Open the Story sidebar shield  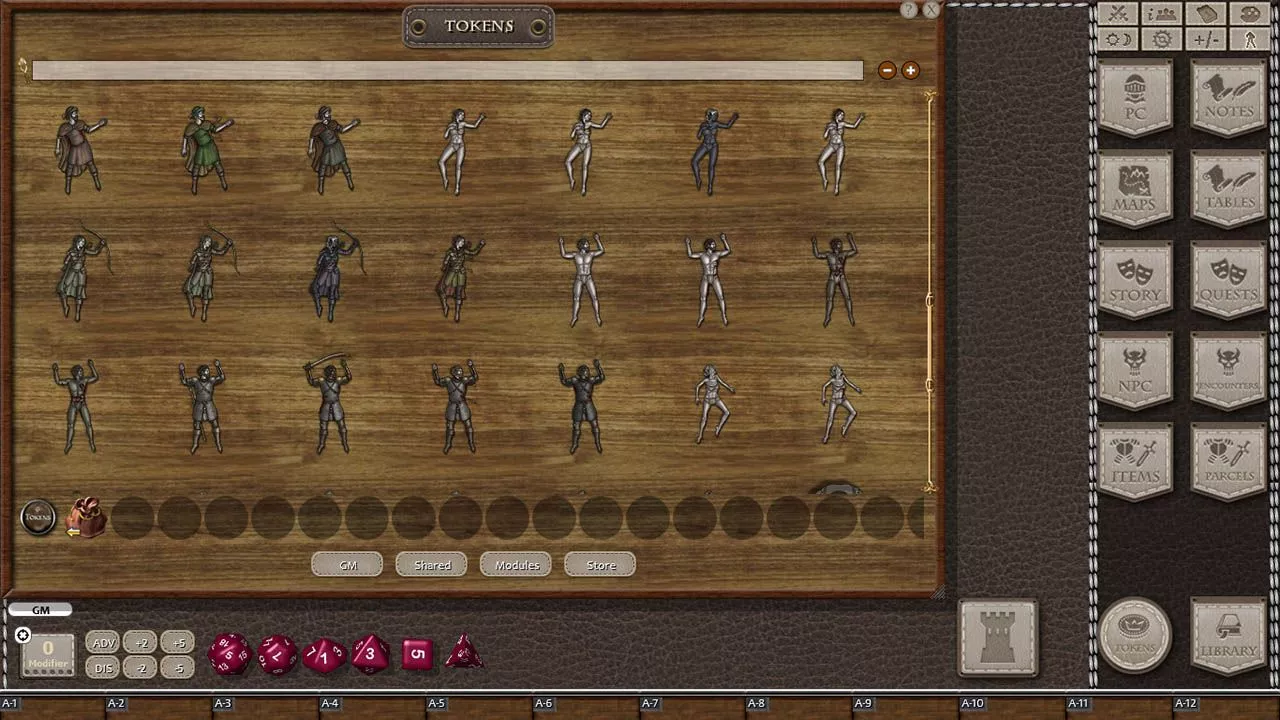pyautogui.click(x=1135, y=280)
